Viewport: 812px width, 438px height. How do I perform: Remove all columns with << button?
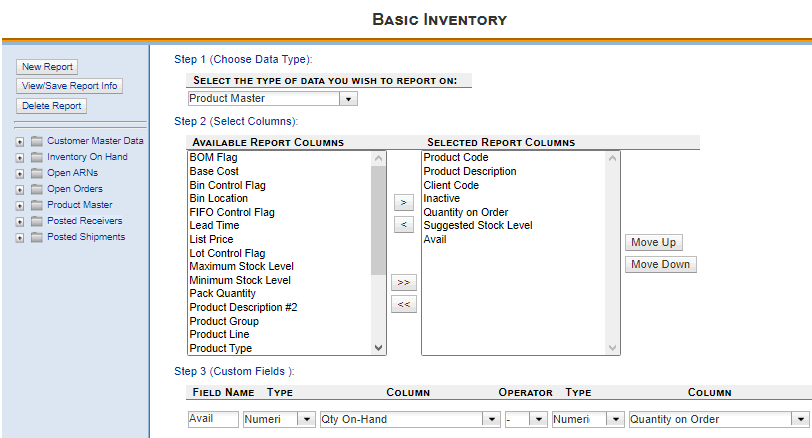[x=403, y=304]
